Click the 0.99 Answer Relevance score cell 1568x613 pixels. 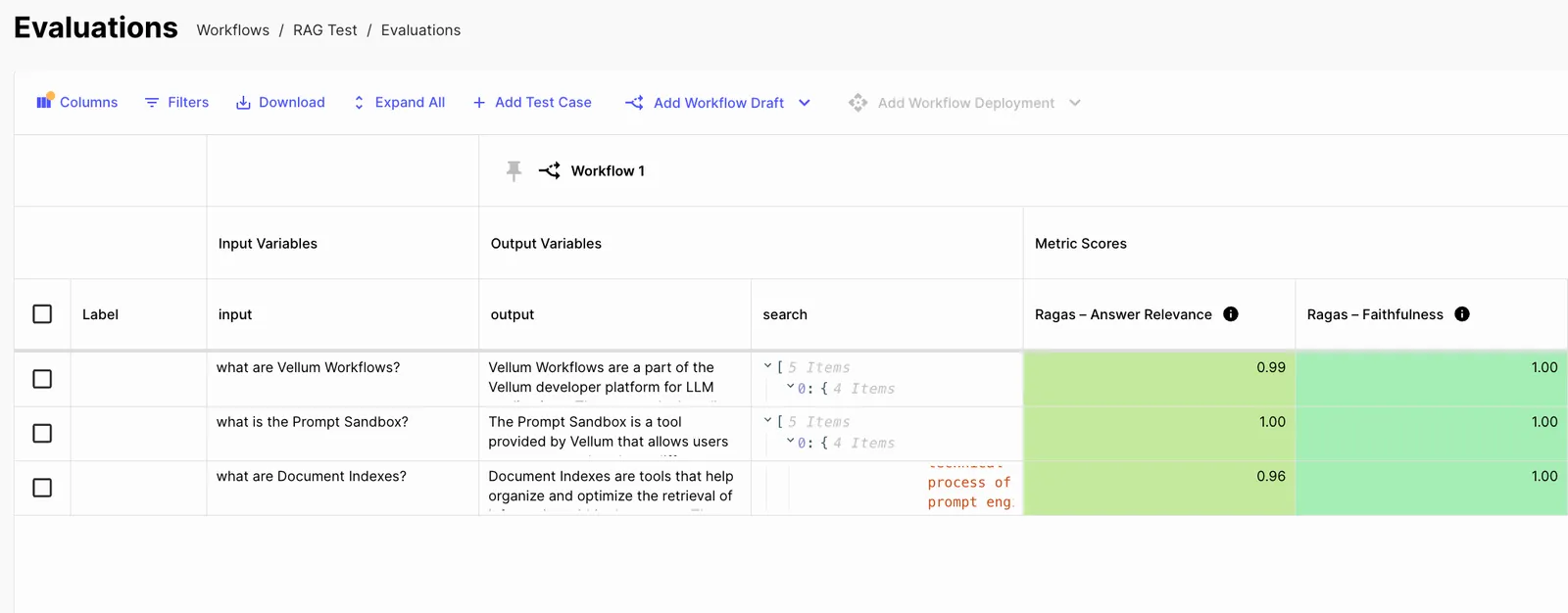[x=1159, y=379]
